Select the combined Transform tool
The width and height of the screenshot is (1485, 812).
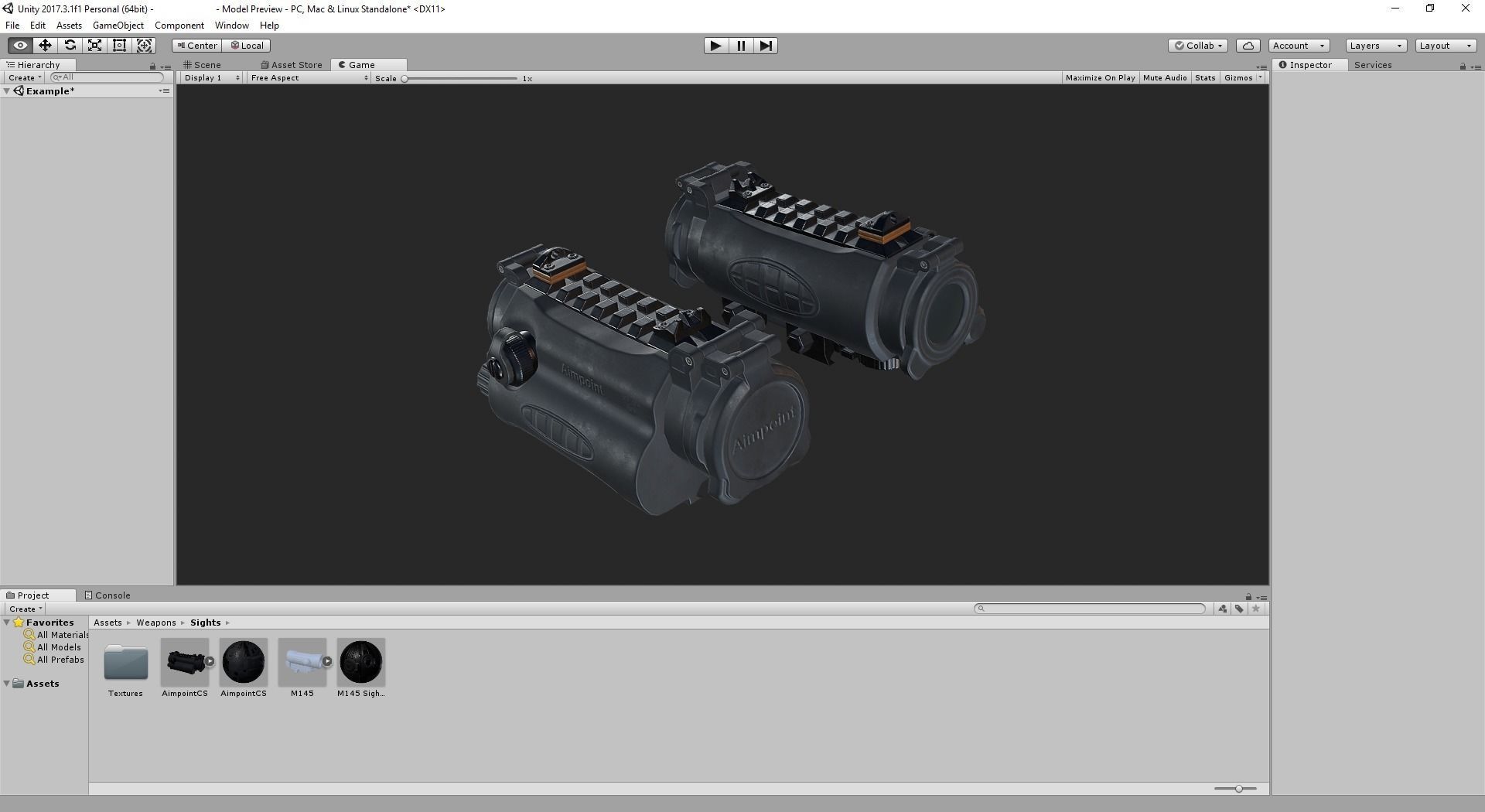tap(145, 46)
